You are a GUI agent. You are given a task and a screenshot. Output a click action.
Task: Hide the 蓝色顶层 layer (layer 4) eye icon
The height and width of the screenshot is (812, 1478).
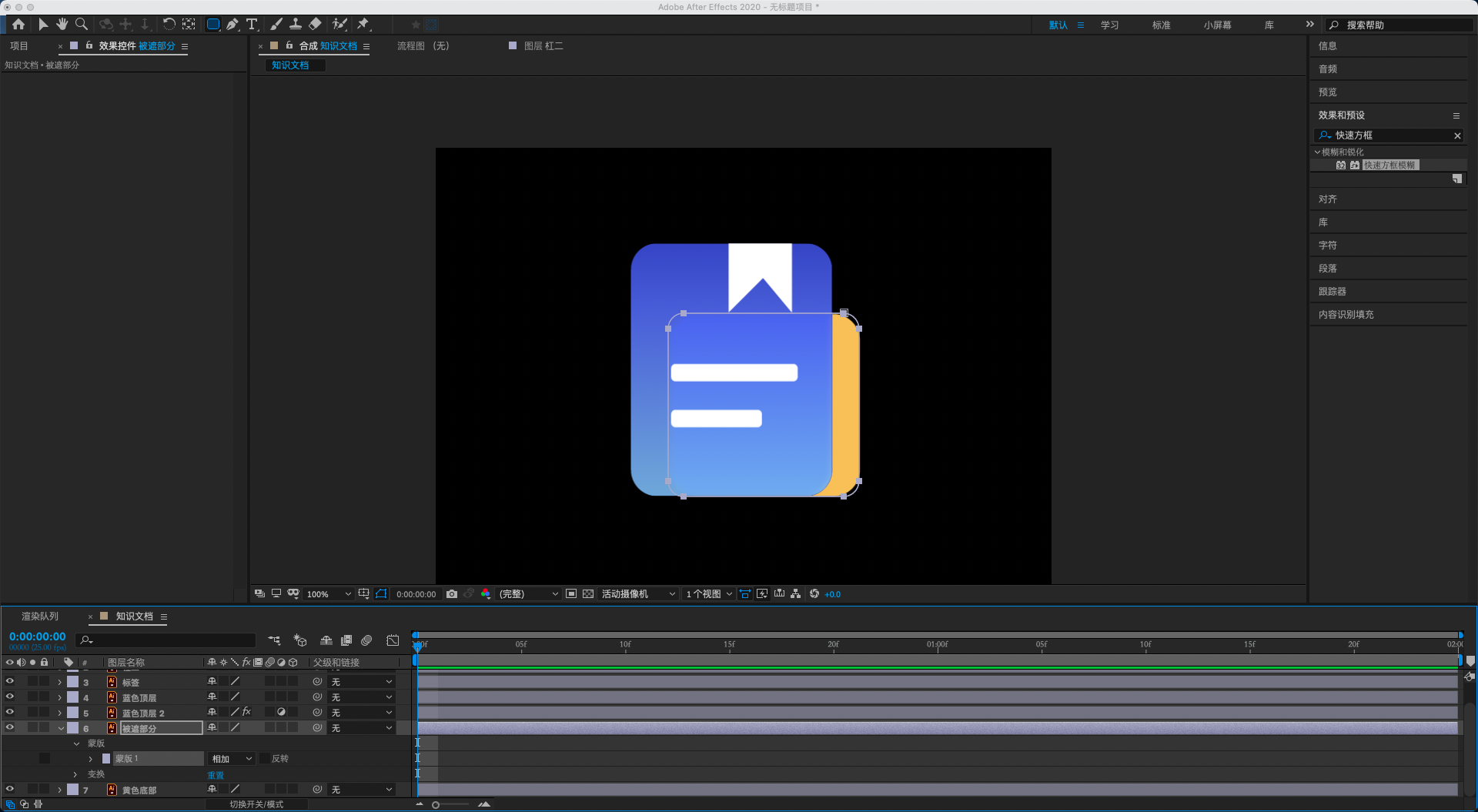pos(10,697)
